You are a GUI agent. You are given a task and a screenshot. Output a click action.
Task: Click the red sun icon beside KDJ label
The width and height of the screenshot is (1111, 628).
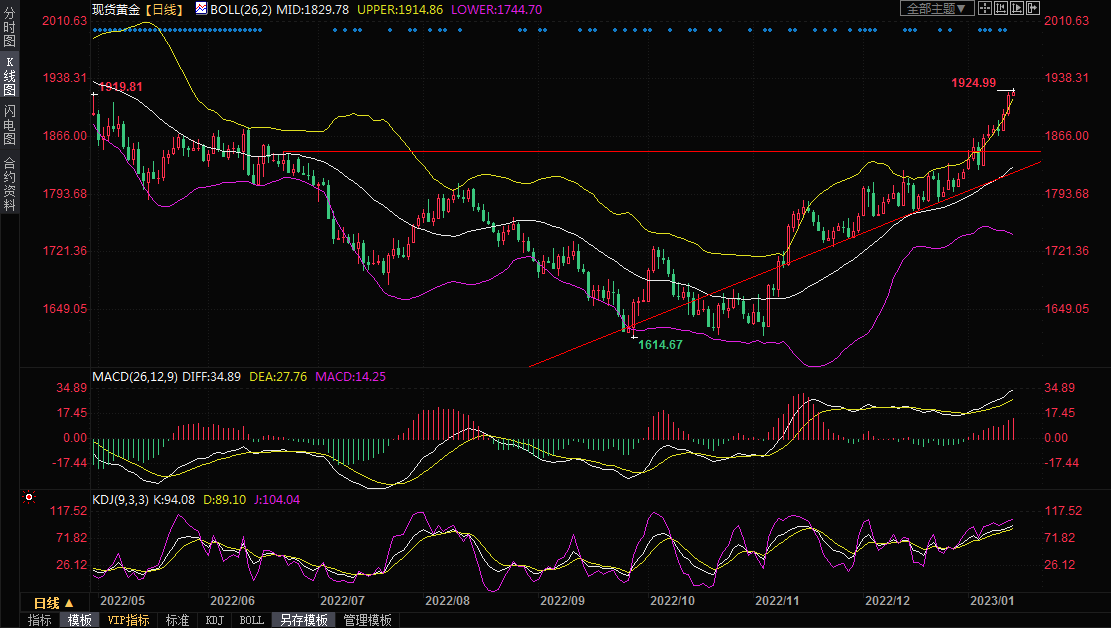[x=29, y=497]
